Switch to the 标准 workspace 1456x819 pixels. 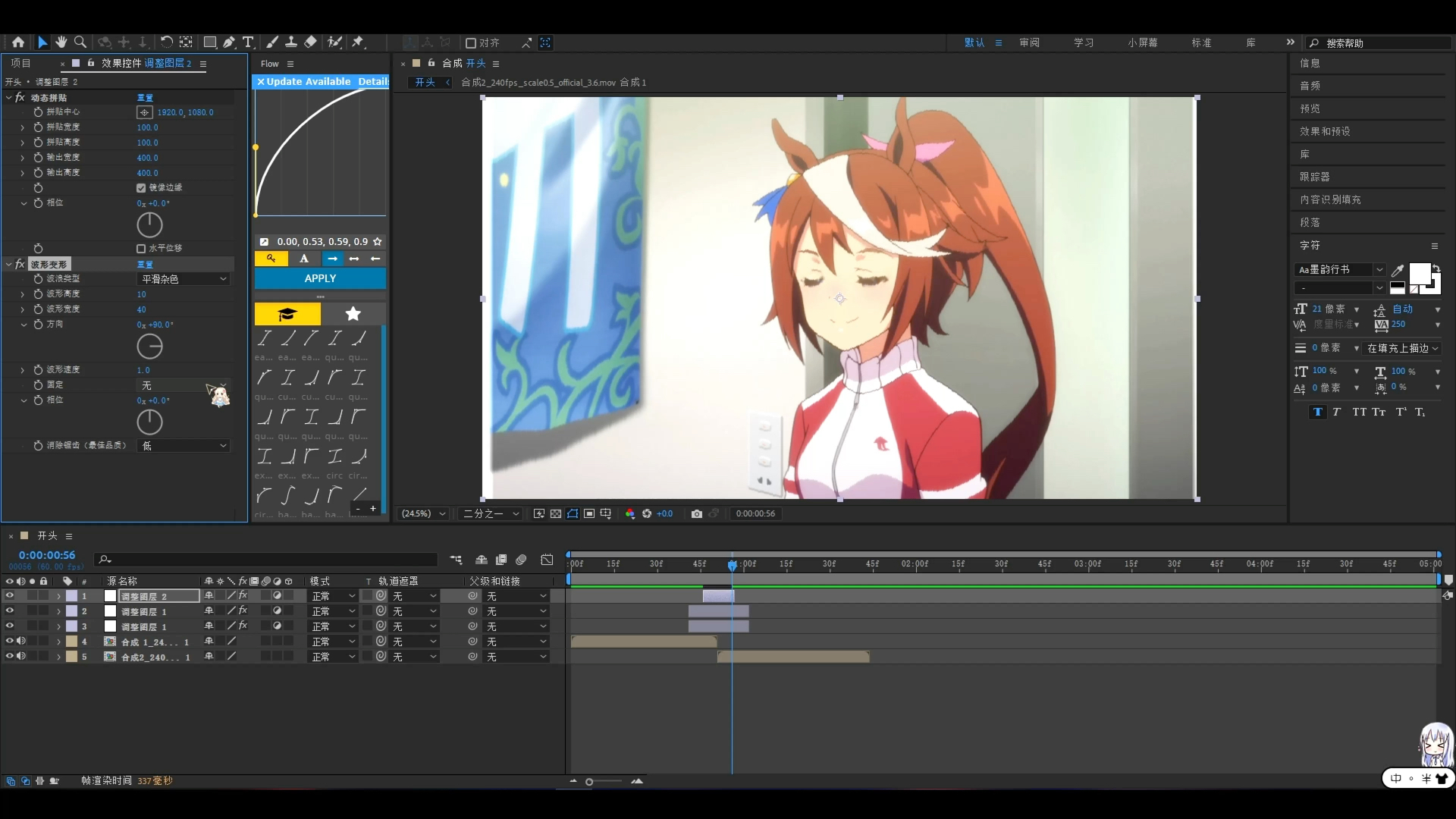pos(1201,42)
